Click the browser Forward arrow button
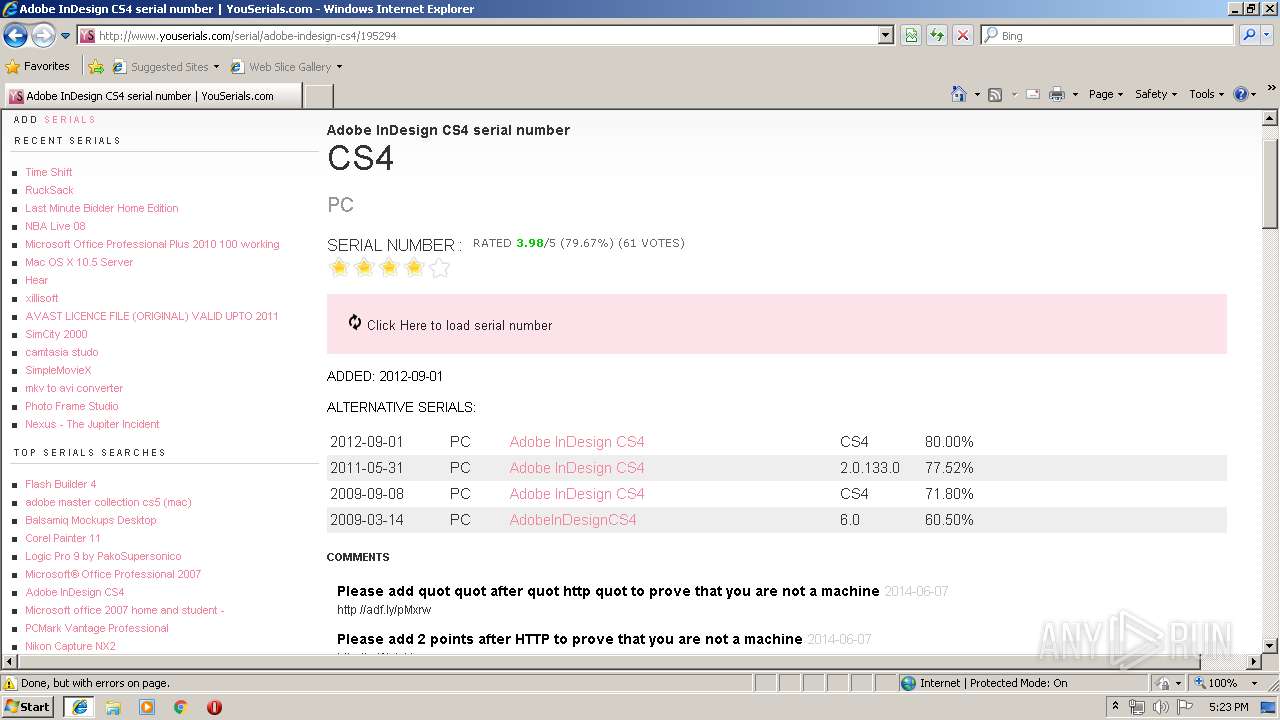 pos(43,36)
